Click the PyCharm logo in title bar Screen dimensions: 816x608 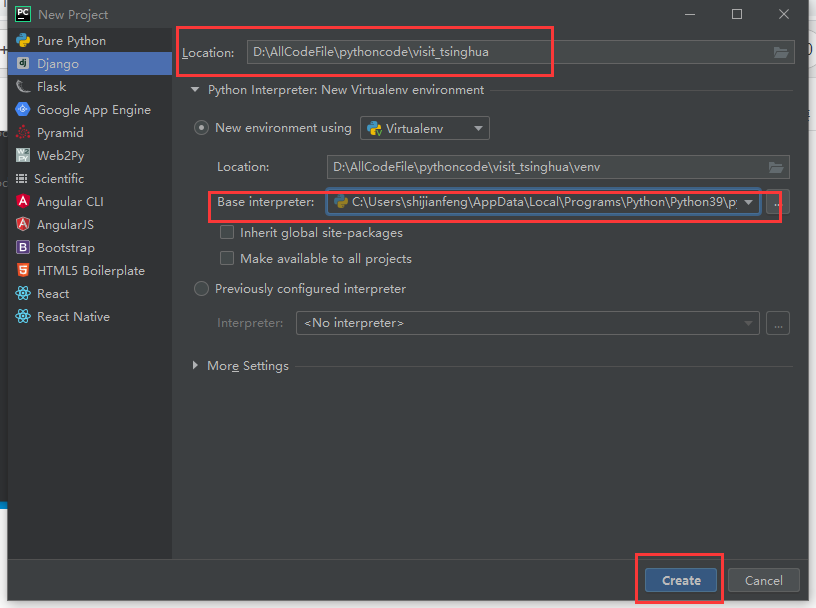[23, 14]
